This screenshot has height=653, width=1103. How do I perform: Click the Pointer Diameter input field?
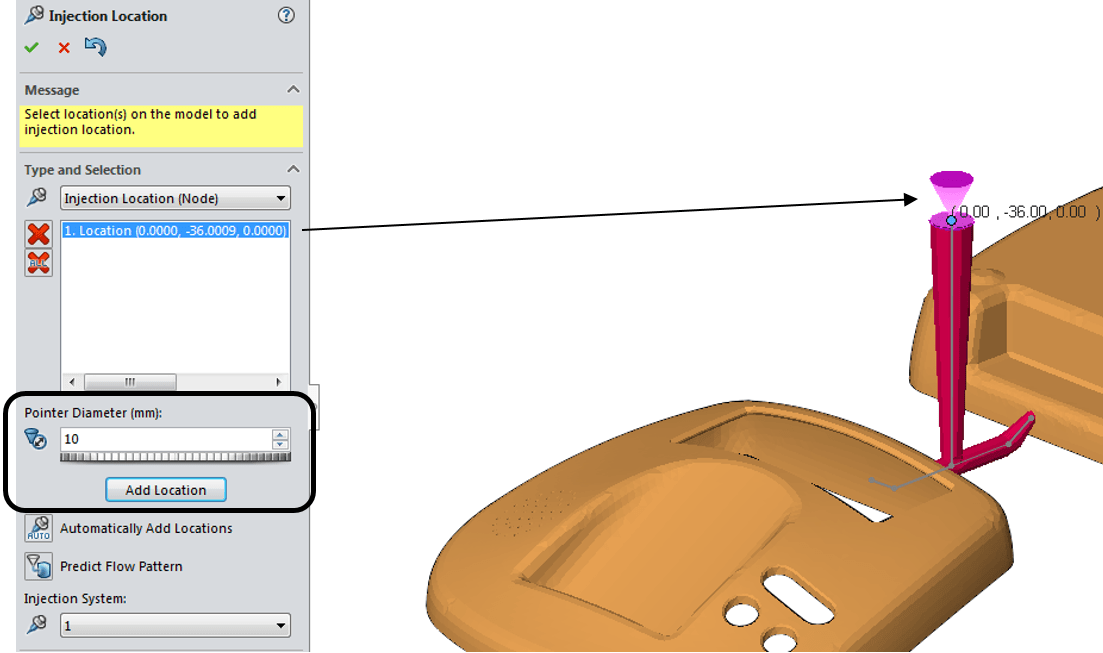tap(165, 439)
